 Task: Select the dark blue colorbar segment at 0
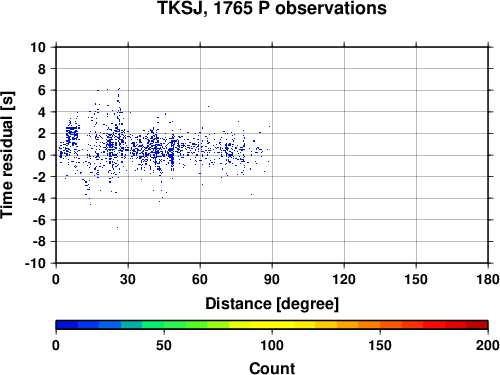67,325
